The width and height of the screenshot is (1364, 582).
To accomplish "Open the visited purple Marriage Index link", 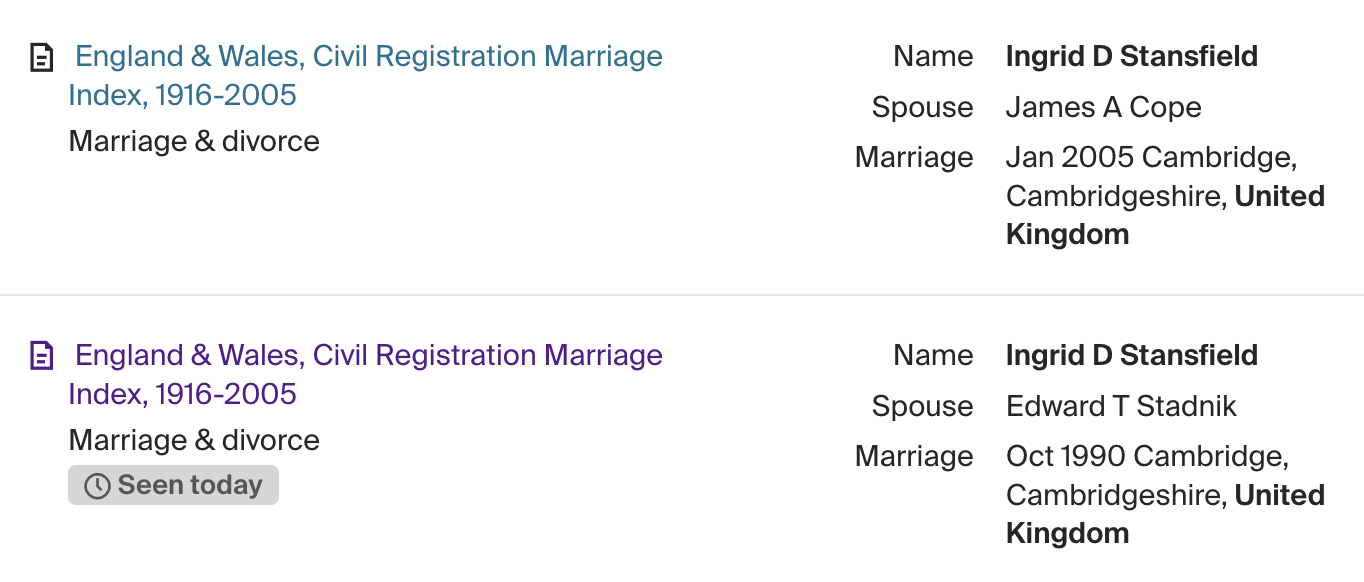I will click(x=368, y=356).
